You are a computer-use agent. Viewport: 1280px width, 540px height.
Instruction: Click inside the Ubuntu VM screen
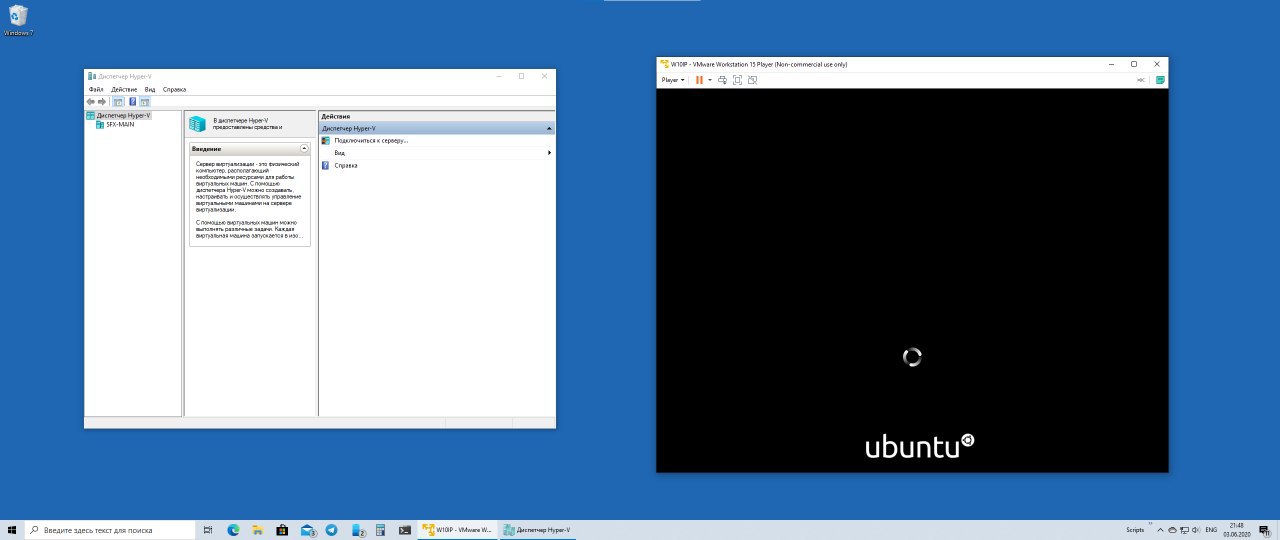(x=912, y=280)
